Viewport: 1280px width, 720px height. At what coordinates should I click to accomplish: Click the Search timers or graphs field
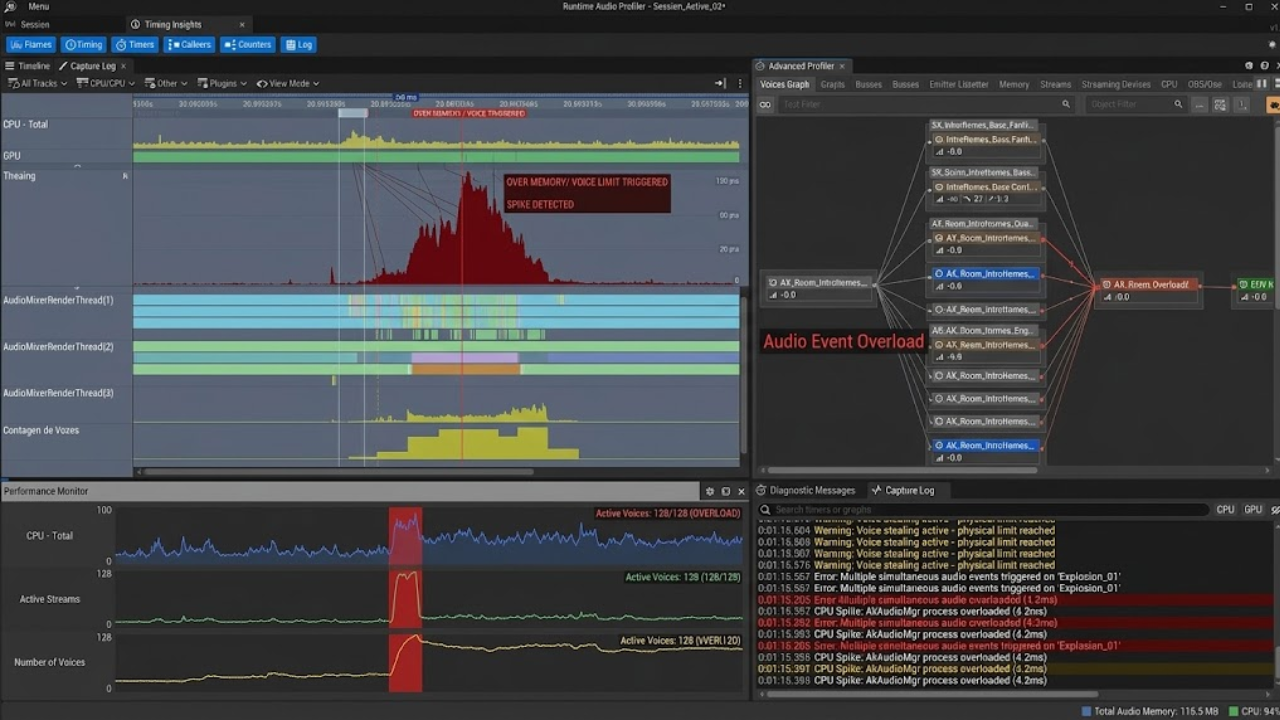(x=983, y=510)
